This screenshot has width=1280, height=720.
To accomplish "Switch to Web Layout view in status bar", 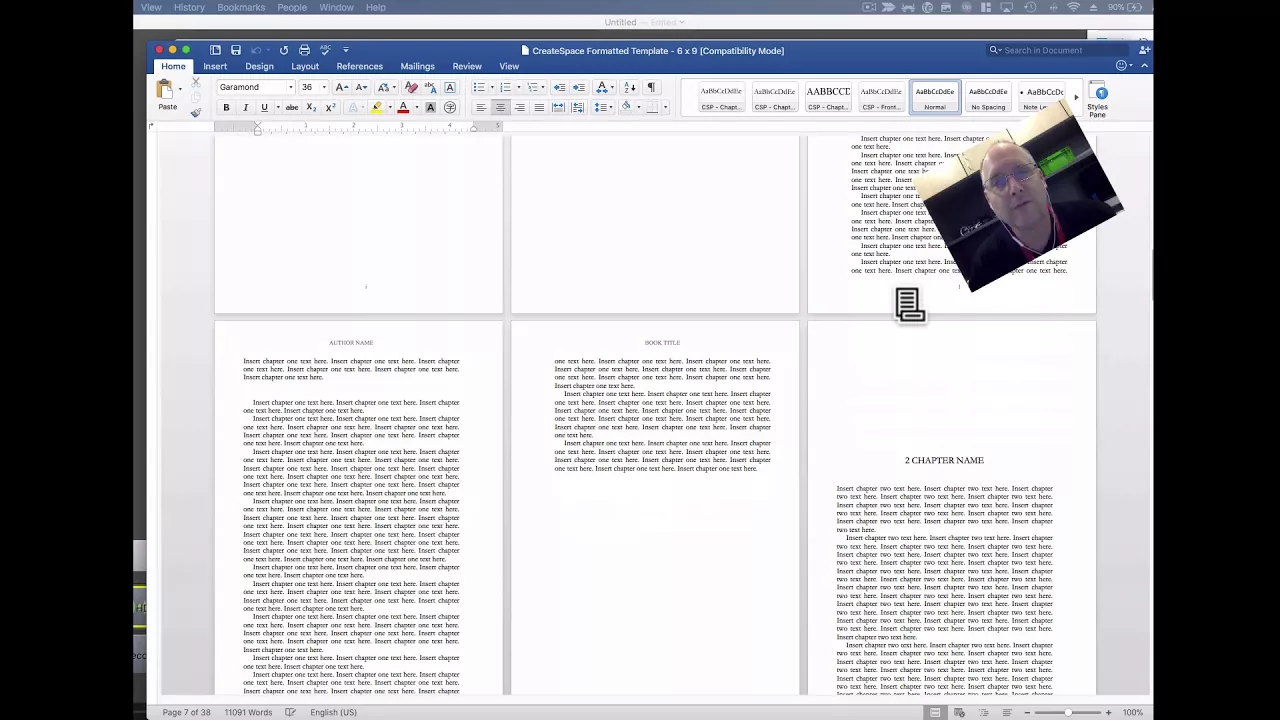I will pos(960,712).
